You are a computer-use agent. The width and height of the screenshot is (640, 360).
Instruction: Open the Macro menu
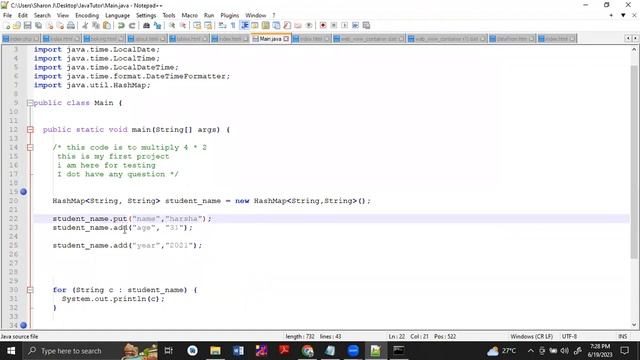click(x=189, y=16)
